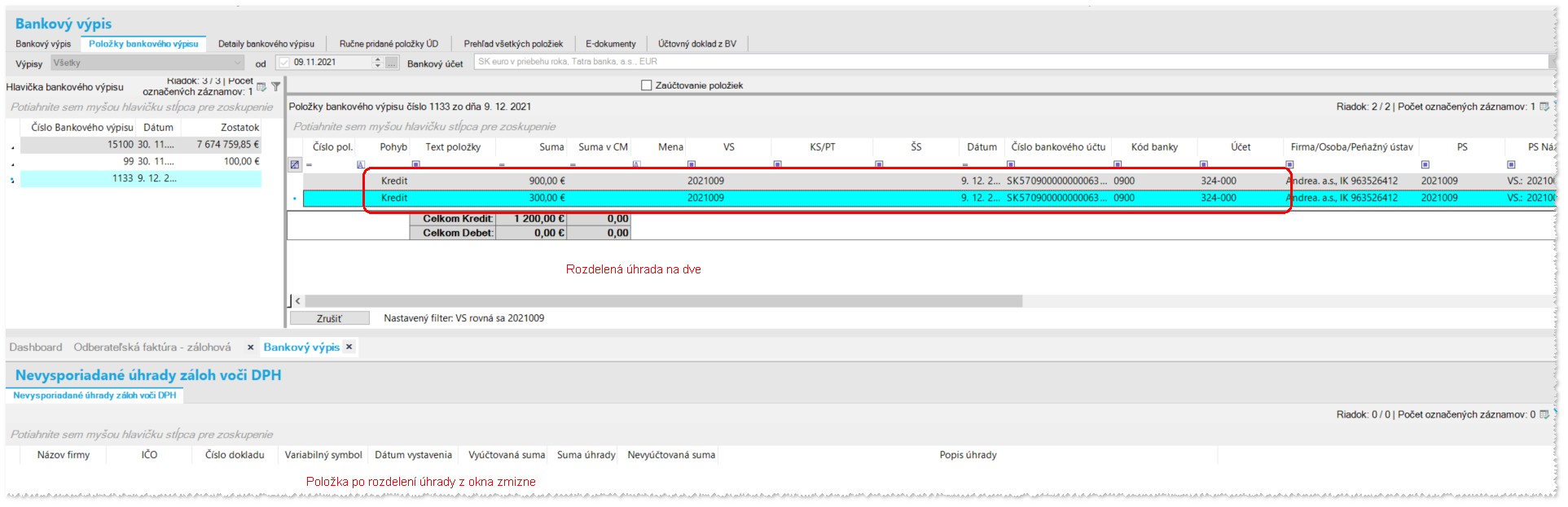Sort by Zostatok column header
The width and height of the screenshot is (1568, 507).
[221, 128]
